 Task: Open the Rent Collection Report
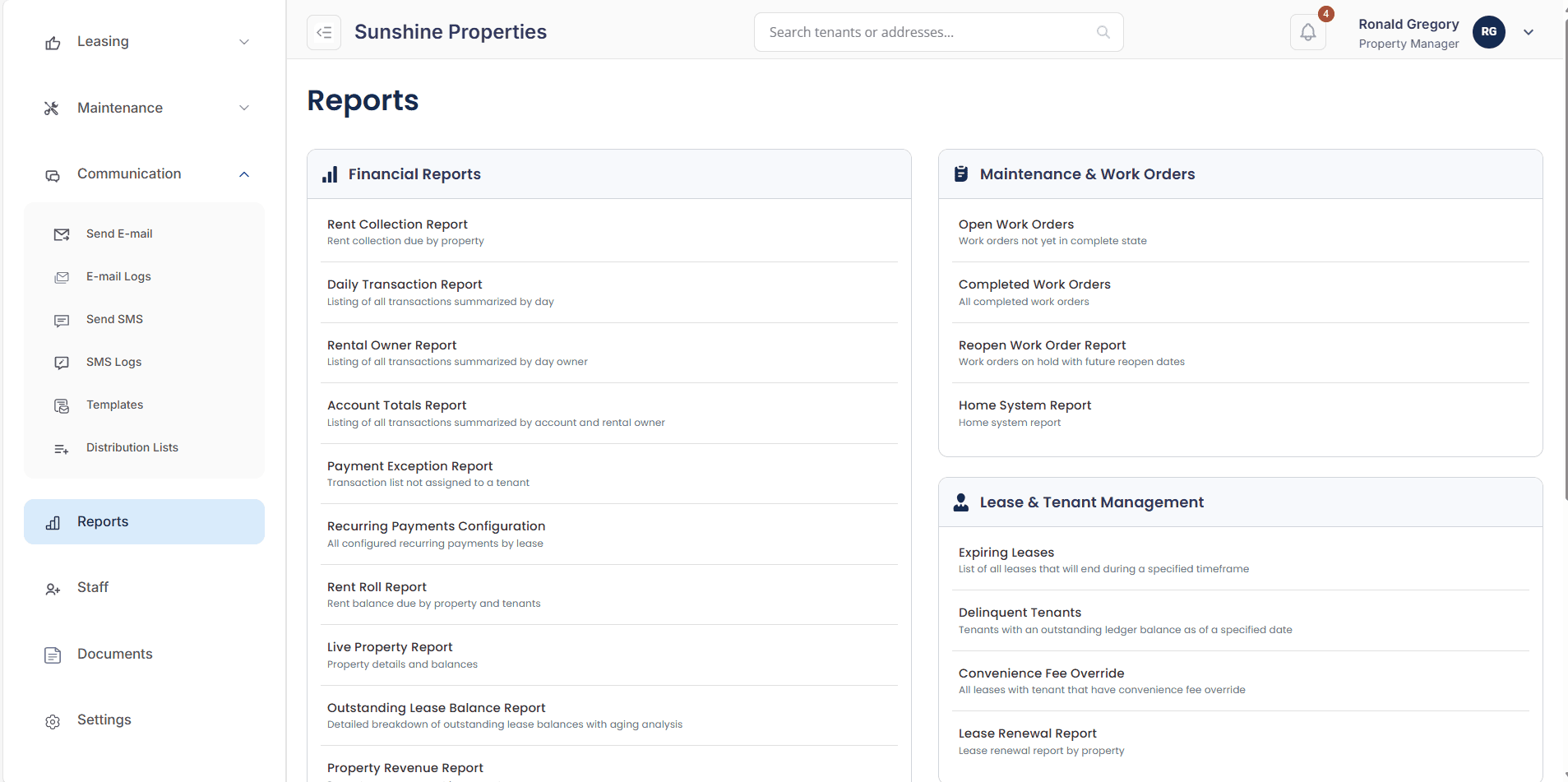click(x=397, y=224)
